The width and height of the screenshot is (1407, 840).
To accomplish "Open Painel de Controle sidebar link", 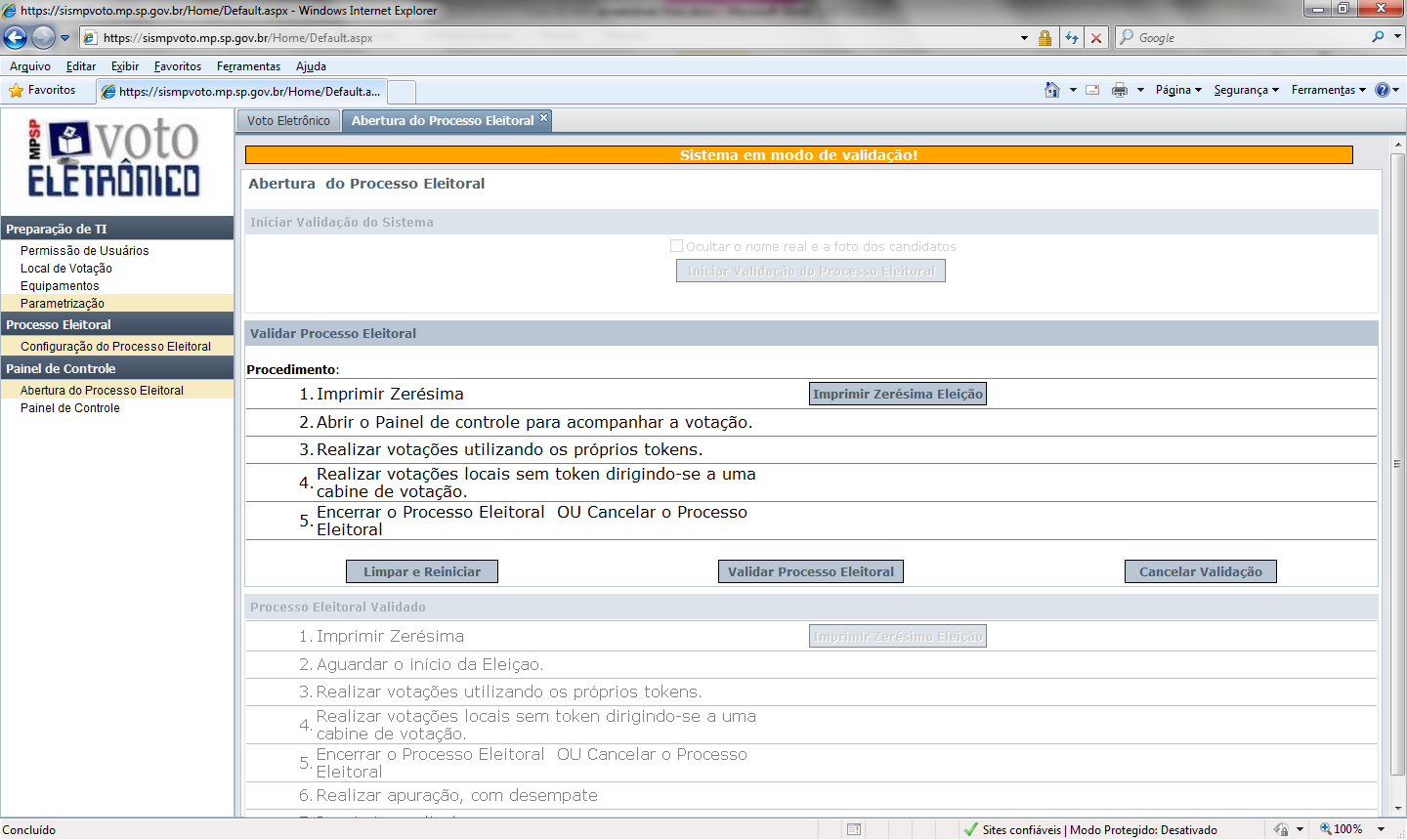I will pyautogui.click(x=70, y=408).
